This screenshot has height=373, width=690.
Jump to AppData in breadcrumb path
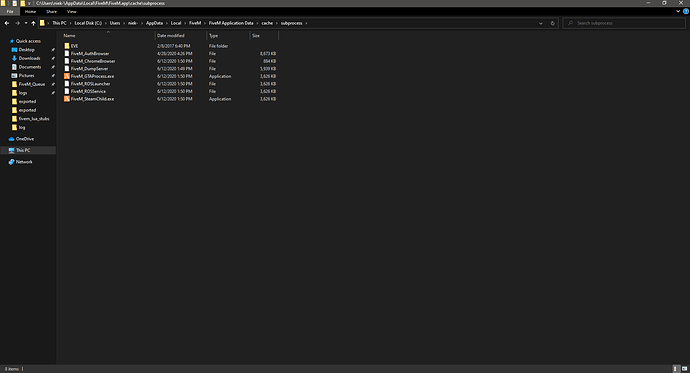pos(154,23)
